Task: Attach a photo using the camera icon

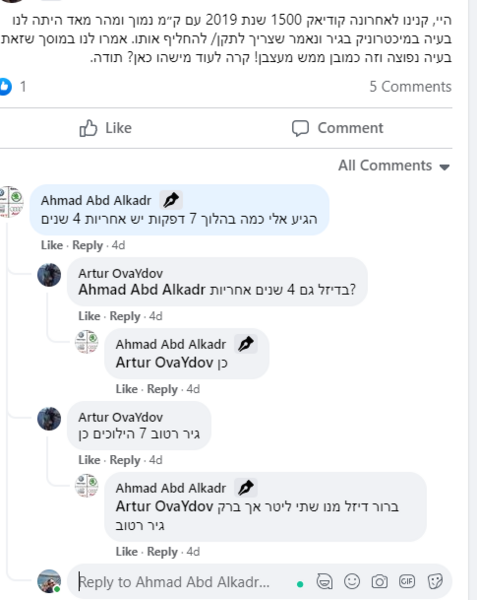Action: [x=379, y=582]
